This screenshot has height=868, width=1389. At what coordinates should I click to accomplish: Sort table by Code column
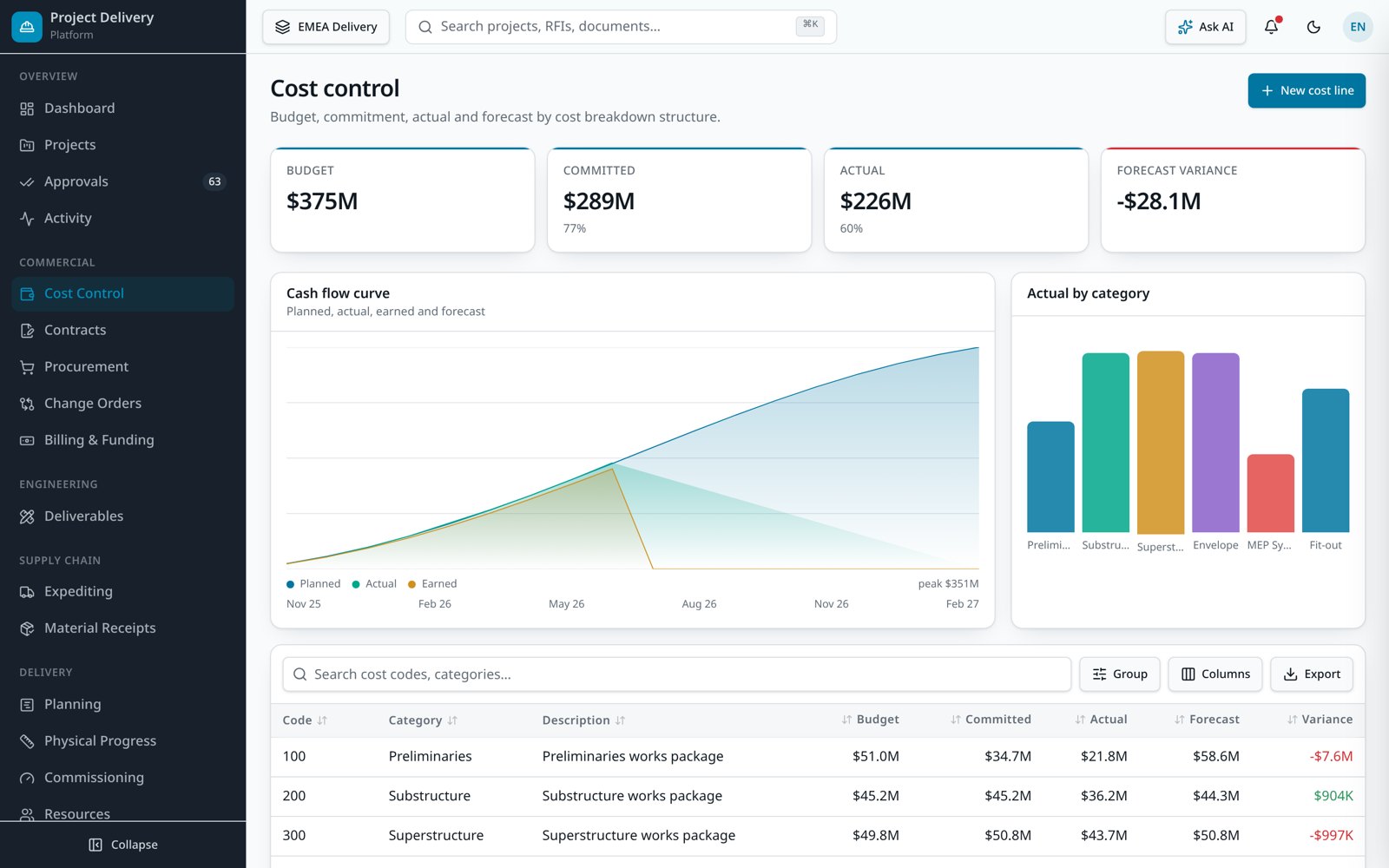pos(305,720)
